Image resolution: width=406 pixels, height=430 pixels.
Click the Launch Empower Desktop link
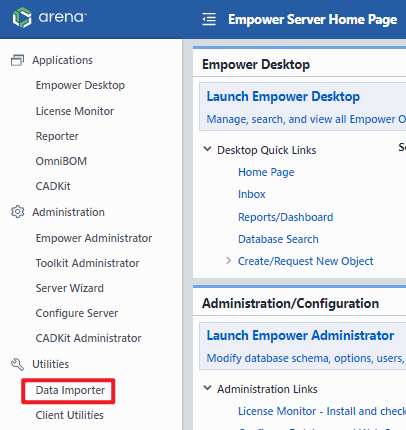click(x=283, y=97)
